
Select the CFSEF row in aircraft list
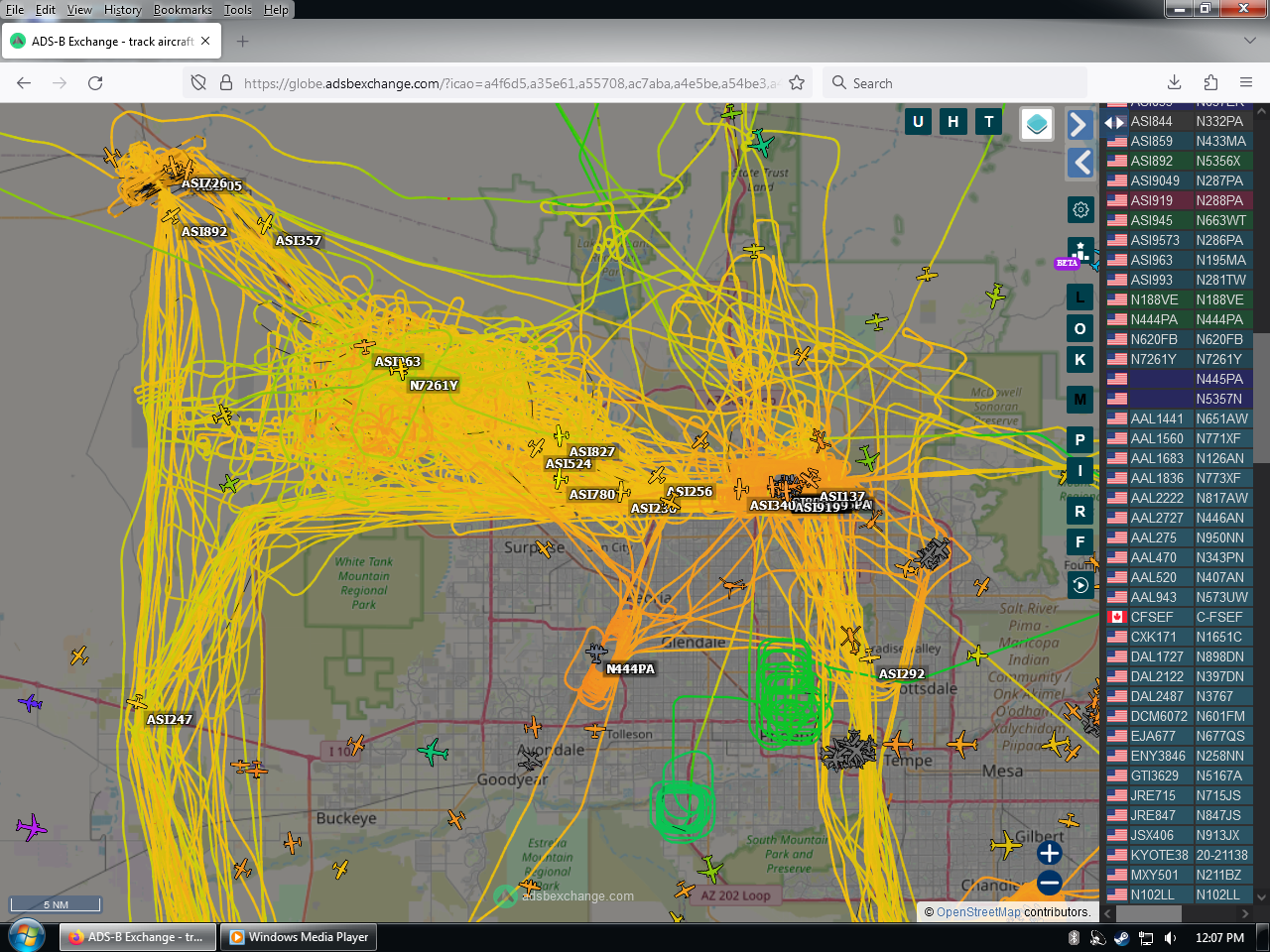pos(1180,617)
